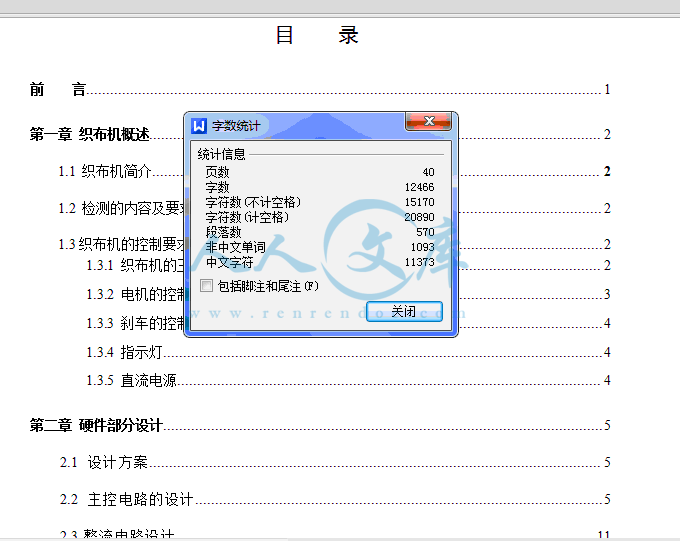Click the 页数 label in statistics
Viewport: 680px width, 541px height.
tap(217, 172)
